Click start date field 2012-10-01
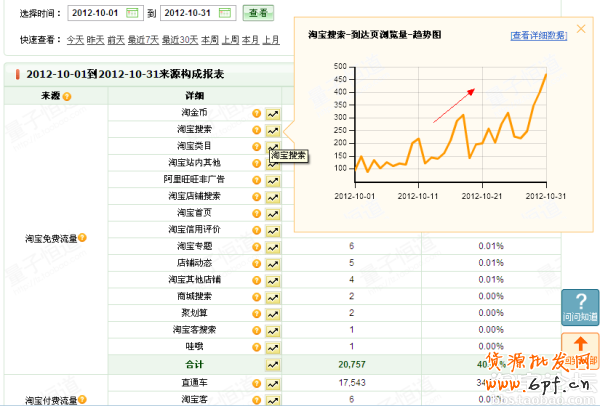The image size is (600, 406). pos(99,13)
